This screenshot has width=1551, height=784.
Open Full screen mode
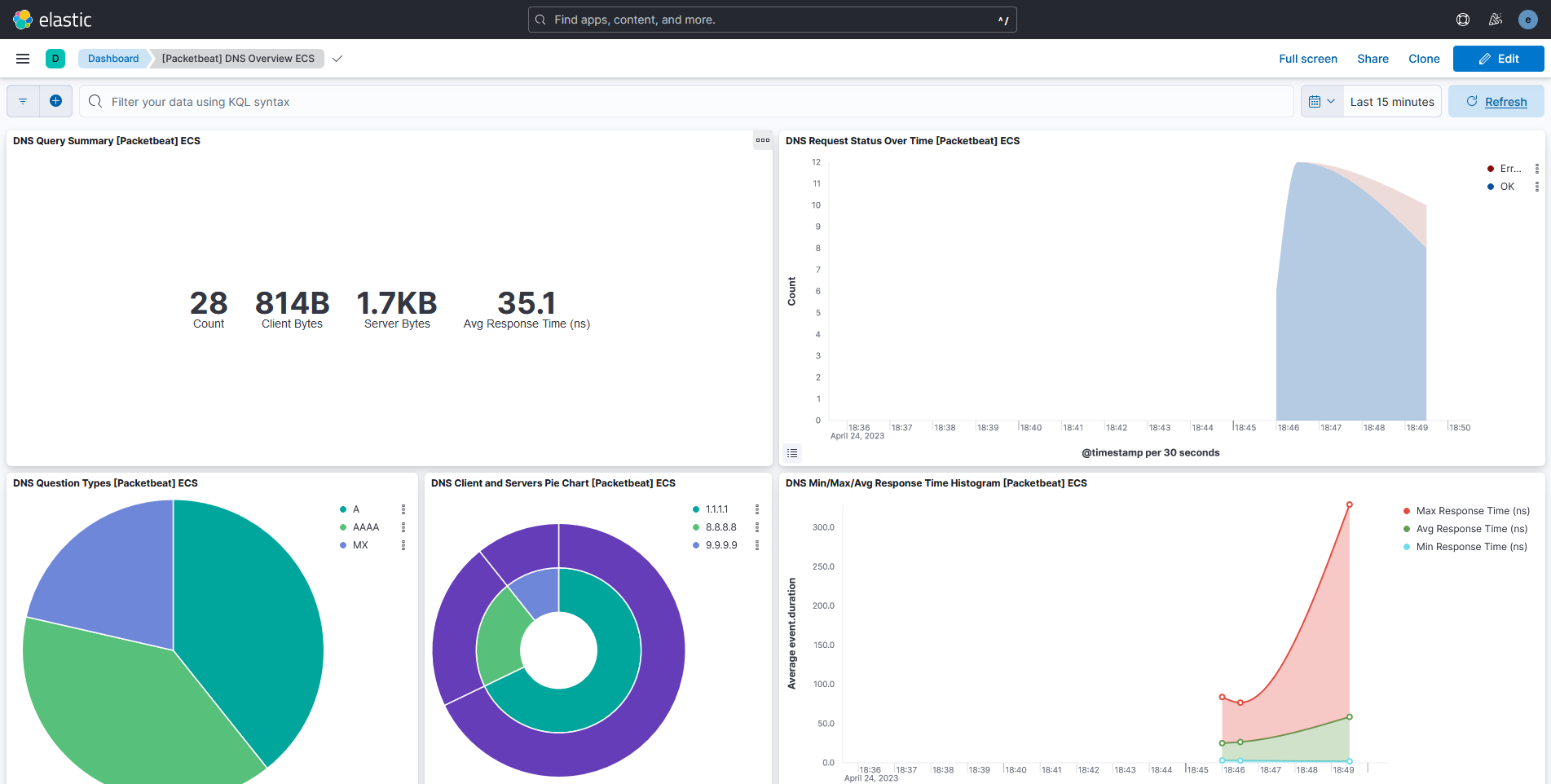[x=1308, y=58]
